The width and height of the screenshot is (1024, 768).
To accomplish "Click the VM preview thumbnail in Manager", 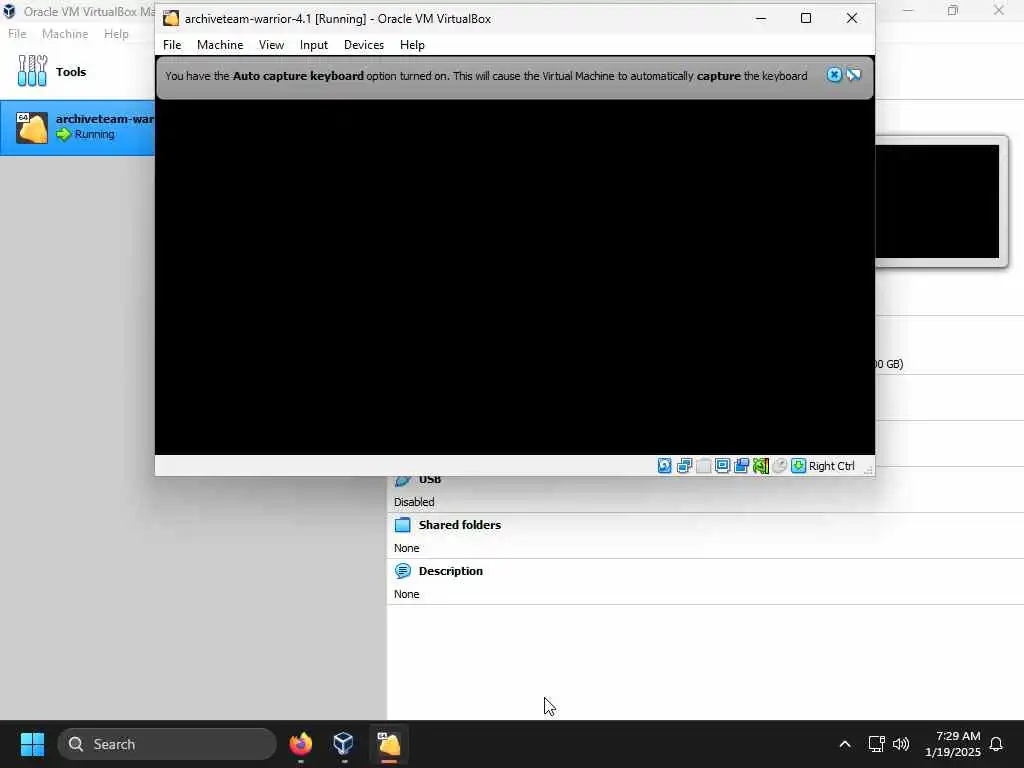I will coord(937,201).
